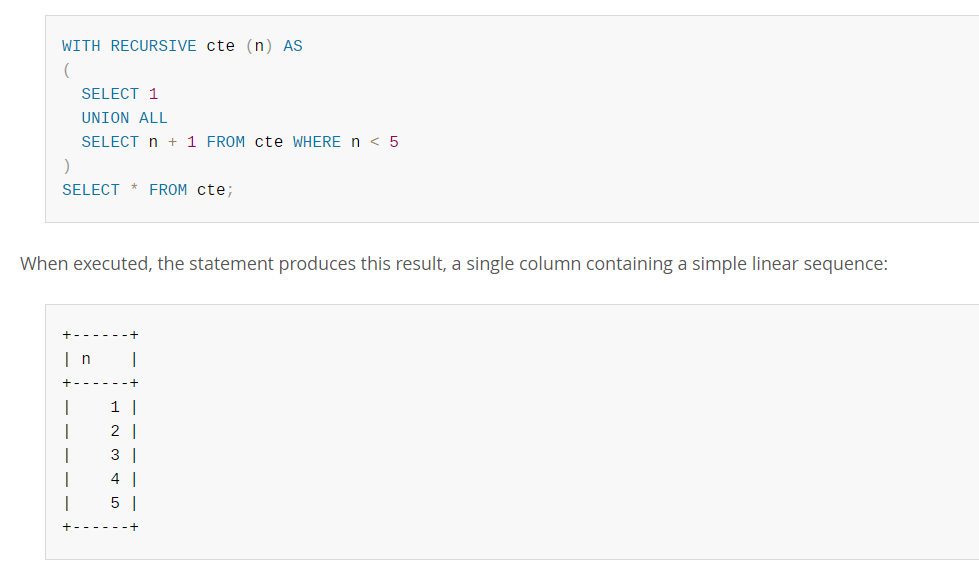Click the opening parenthesis below WITH RECURSIVE
This screenshot has height=586, width=979.
(x=67, y=70)
